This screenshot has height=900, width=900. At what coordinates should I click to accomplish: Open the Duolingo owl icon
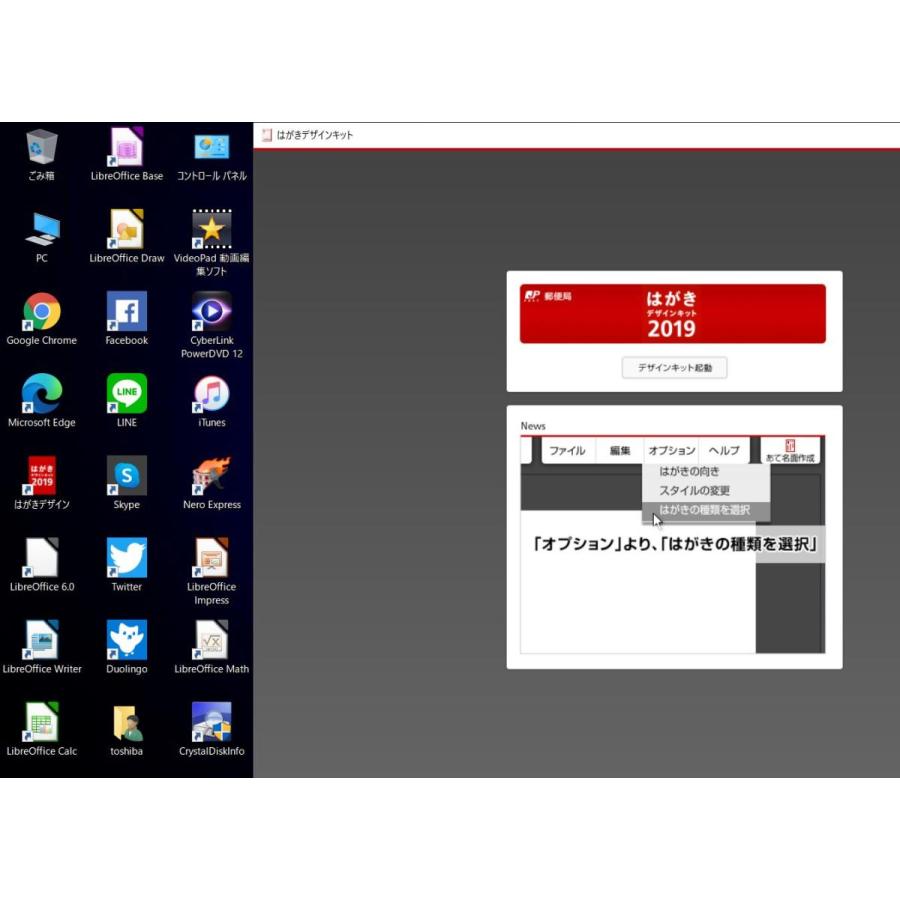(126, 641)
